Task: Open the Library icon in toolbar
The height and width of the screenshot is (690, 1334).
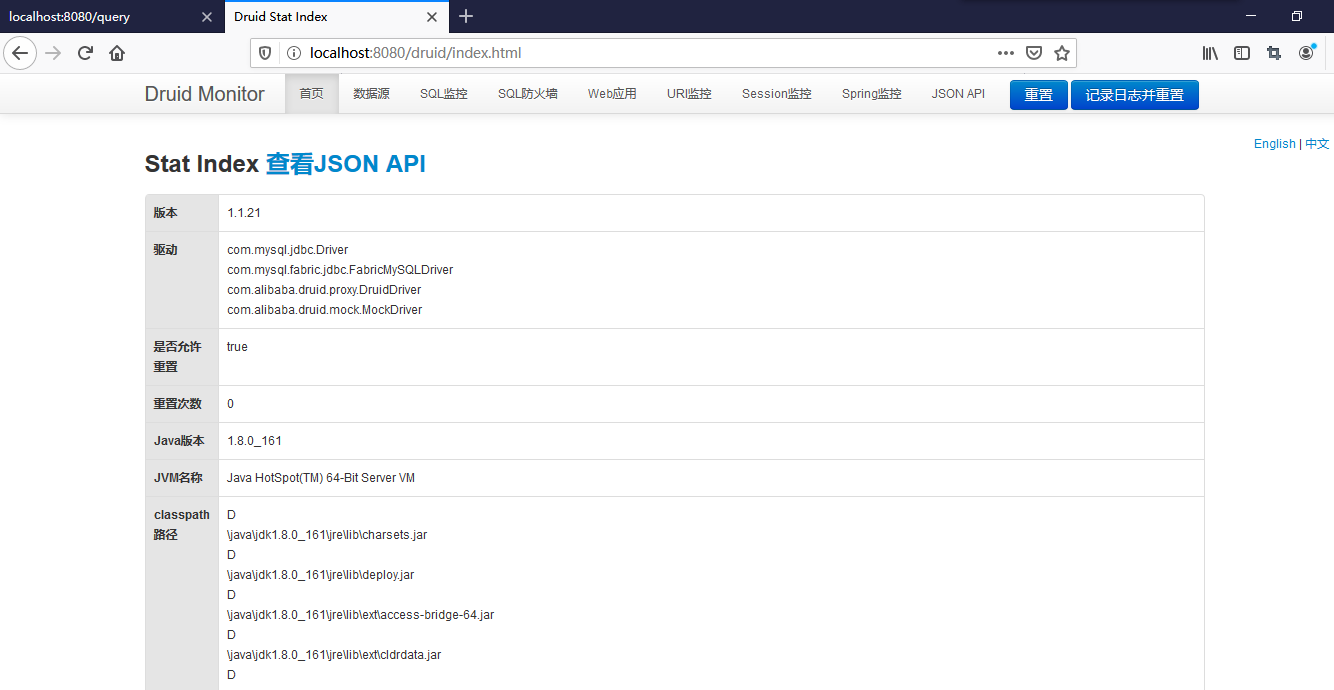Action: coord(1210,53)
